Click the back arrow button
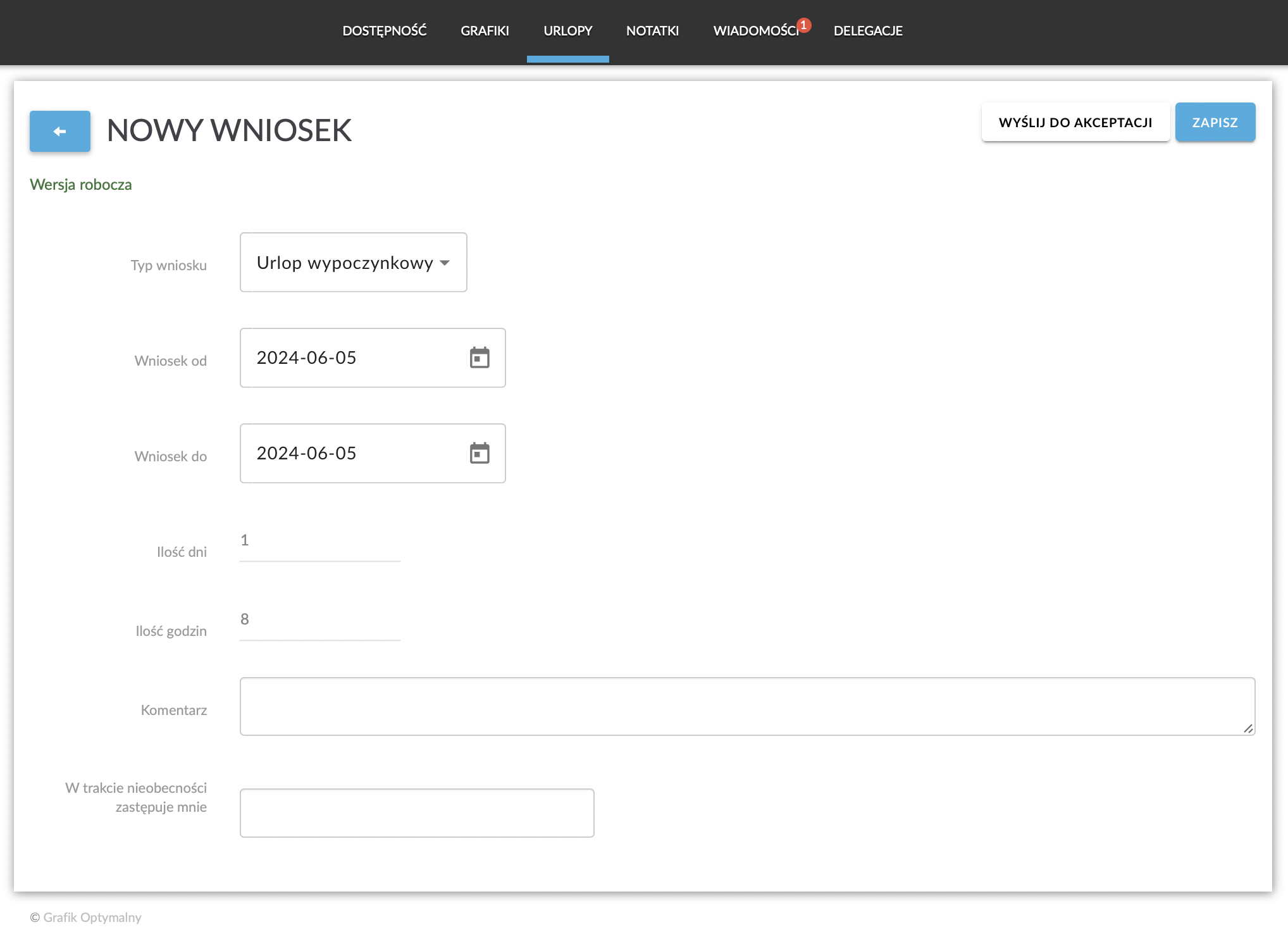 click(x=60, y=131)
